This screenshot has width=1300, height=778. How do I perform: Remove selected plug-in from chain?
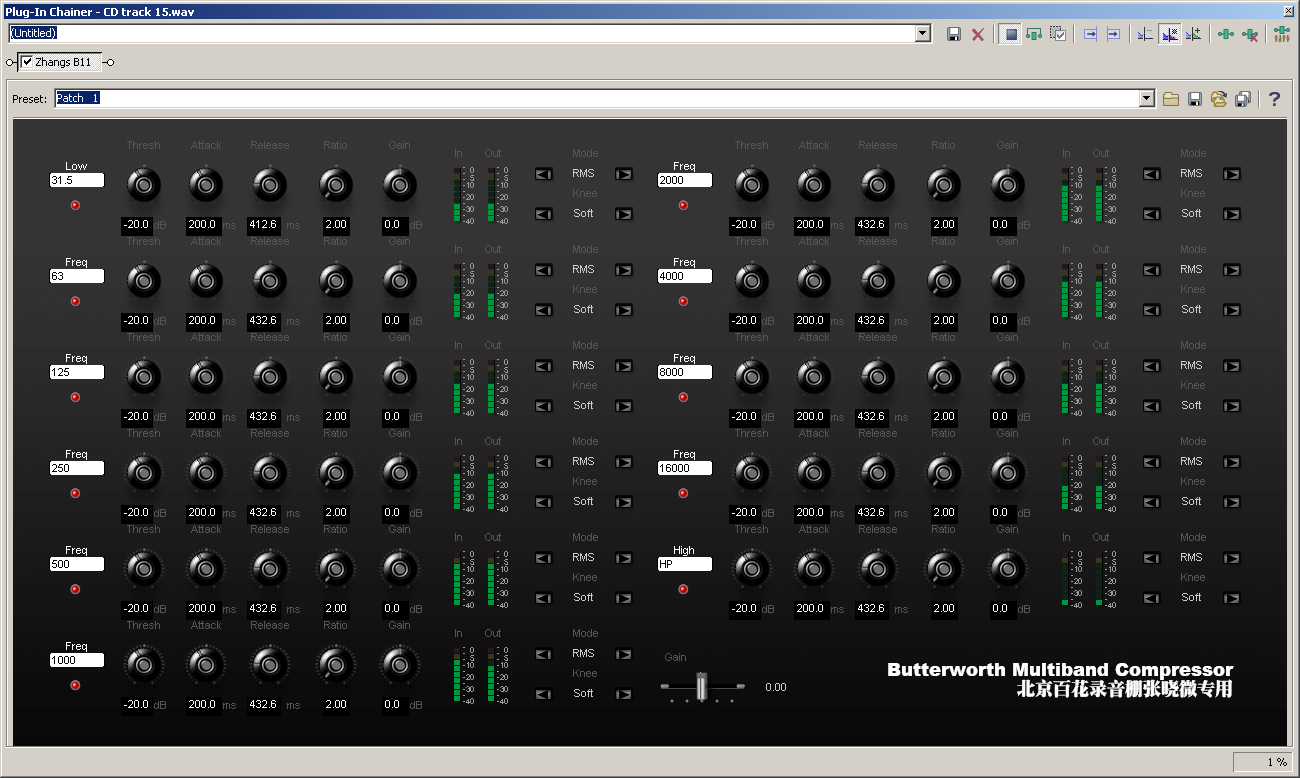pyautogui.click(x=1250, y=34)
